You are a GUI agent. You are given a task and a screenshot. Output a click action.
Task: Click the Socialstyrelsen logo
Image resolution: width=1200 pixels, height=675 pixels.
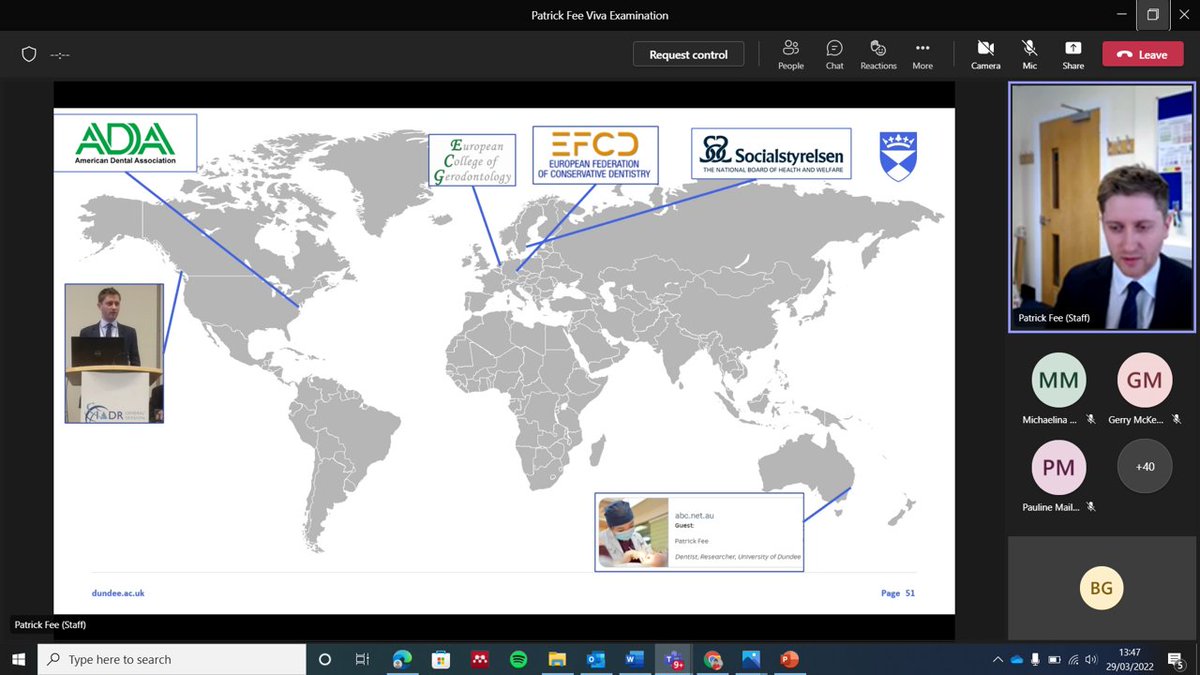(771, 153)
